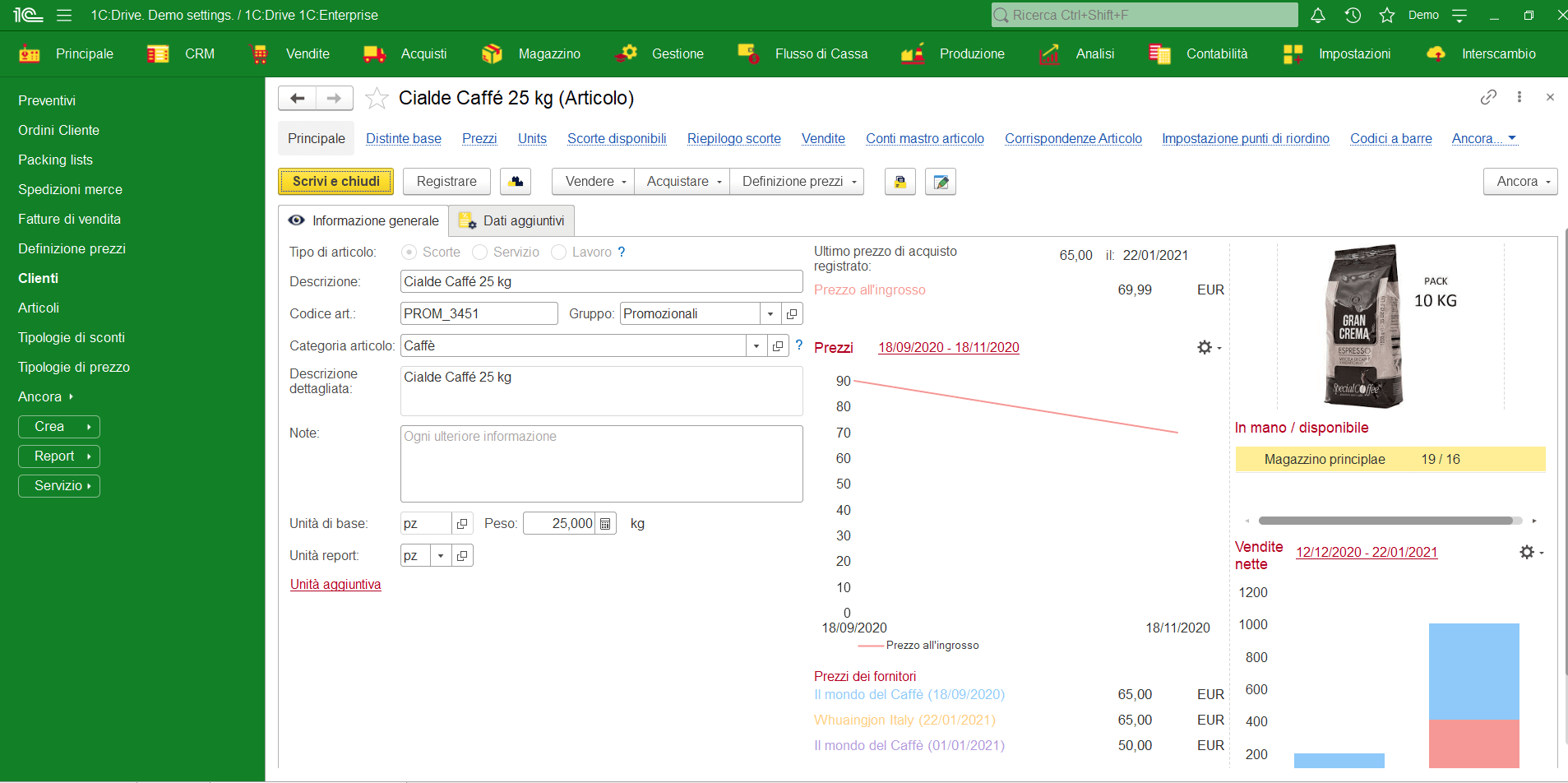Viewport: 1568px width, 783px height.
Task: Click the print icon in article toolbar
Action: point(900,182)
